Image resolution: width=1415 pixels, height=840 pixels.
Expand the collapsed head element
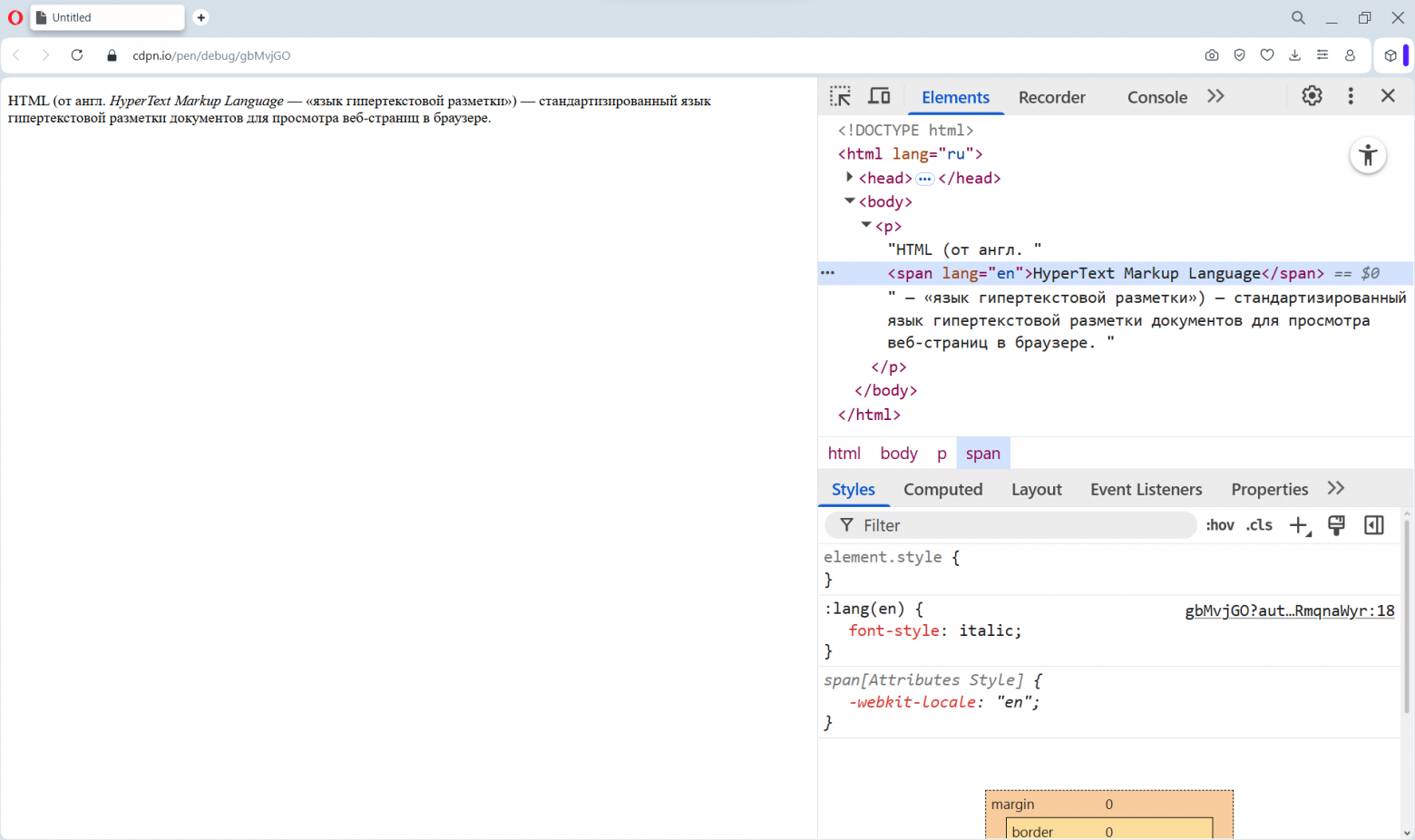(849, 178)
